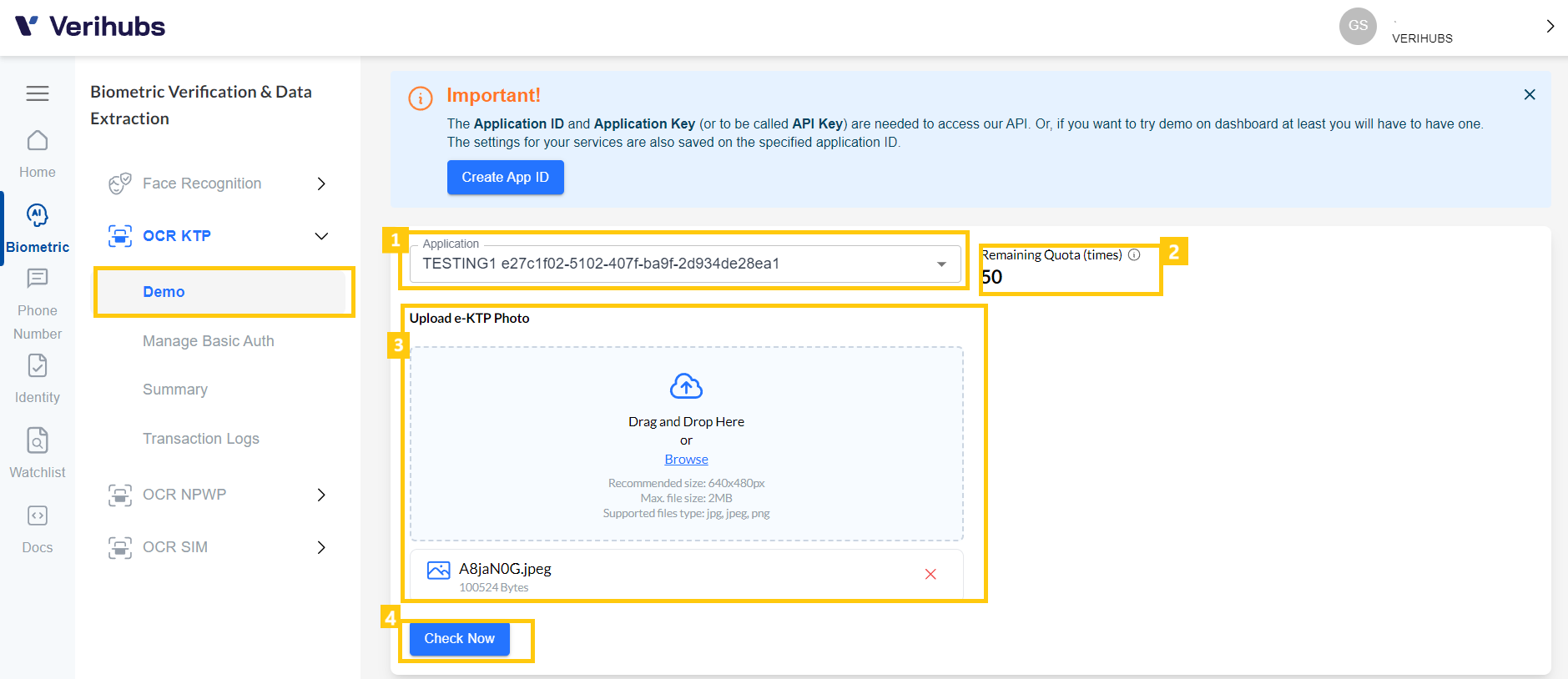Screen dimensions: 1568x679
Task: Click the OCR SIM scanner icon
Action: tap(120, 547)
